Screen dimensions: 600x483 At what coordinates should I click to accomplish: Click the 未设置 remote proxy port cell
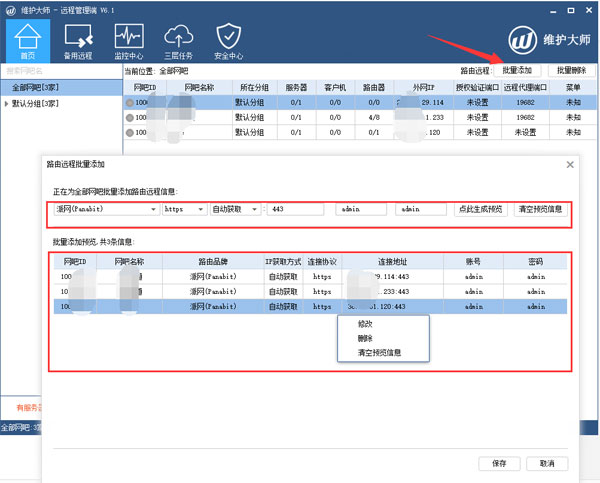coord(525,132)
